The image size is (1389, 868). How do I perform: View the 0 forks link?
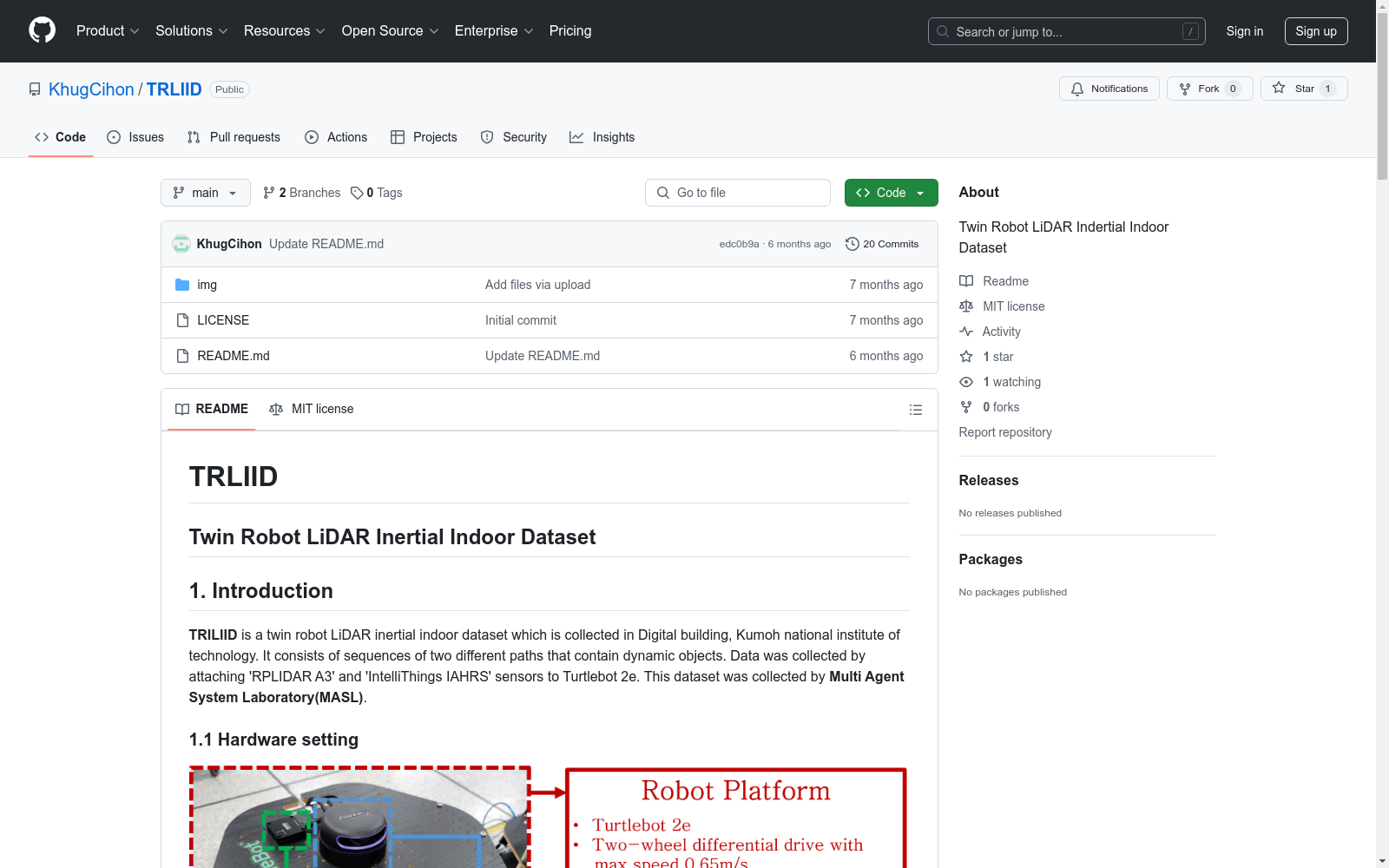click(990, 407)
